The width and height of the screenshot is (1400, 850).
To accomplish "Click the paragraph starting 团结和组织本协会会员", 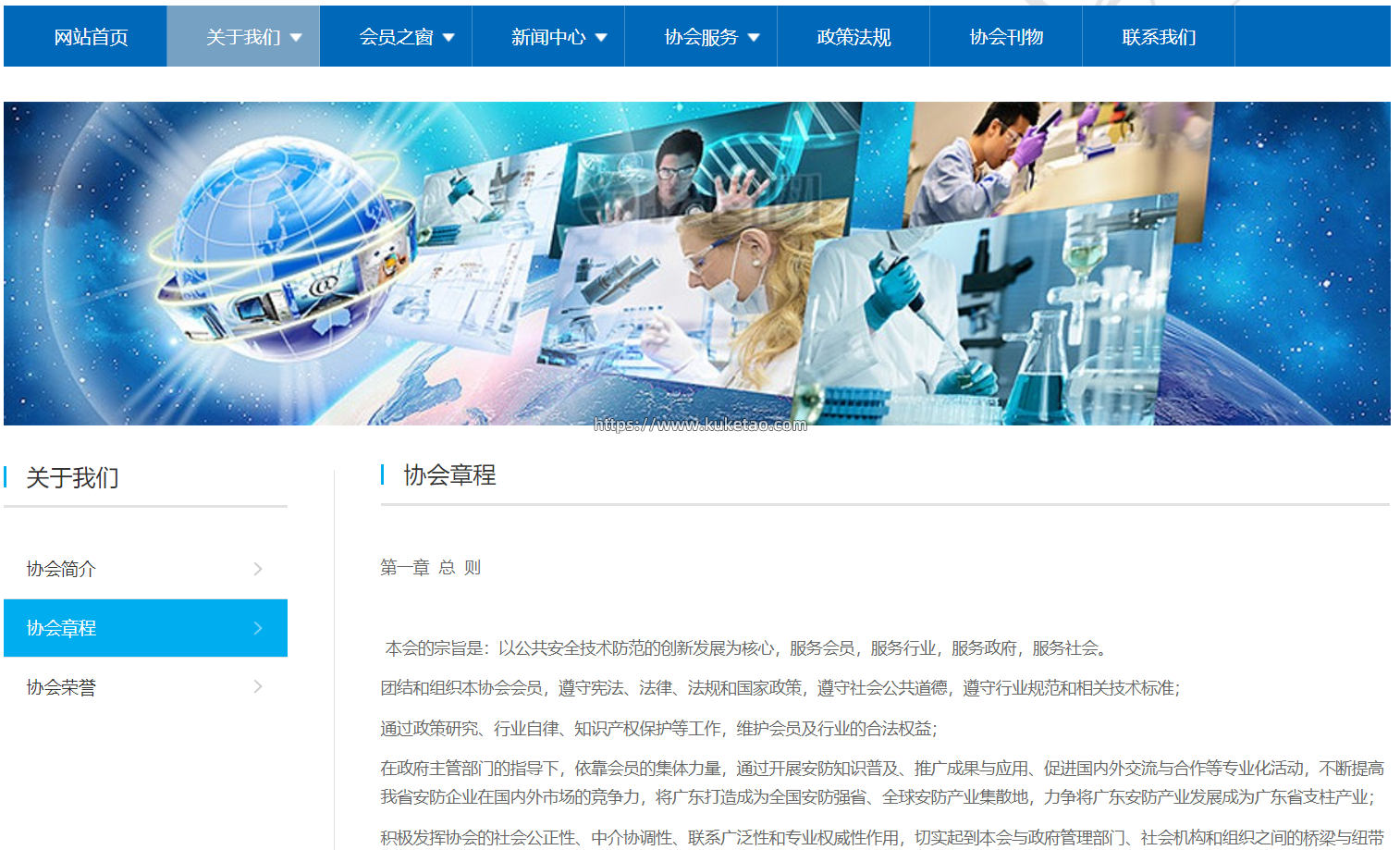I will [x=780, y=688].
